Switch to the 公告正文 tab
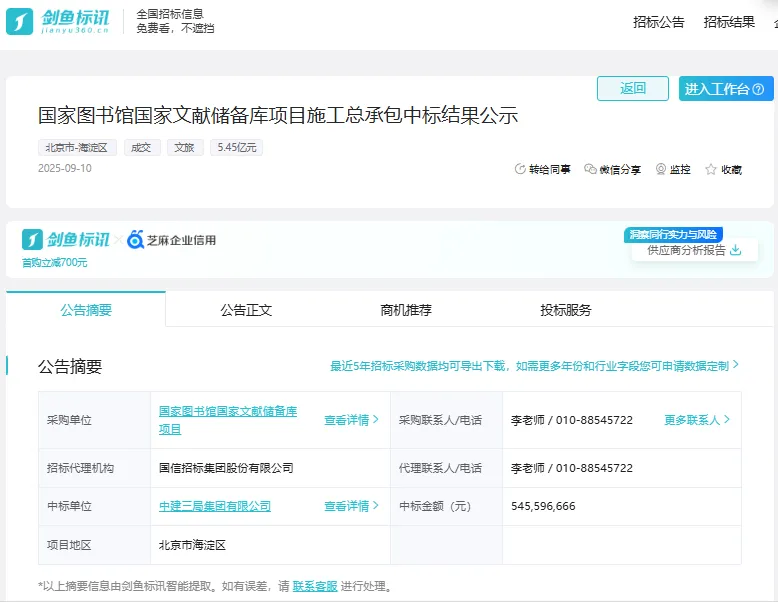Viewport: 778px width, 602px height. tap(246, 310)
